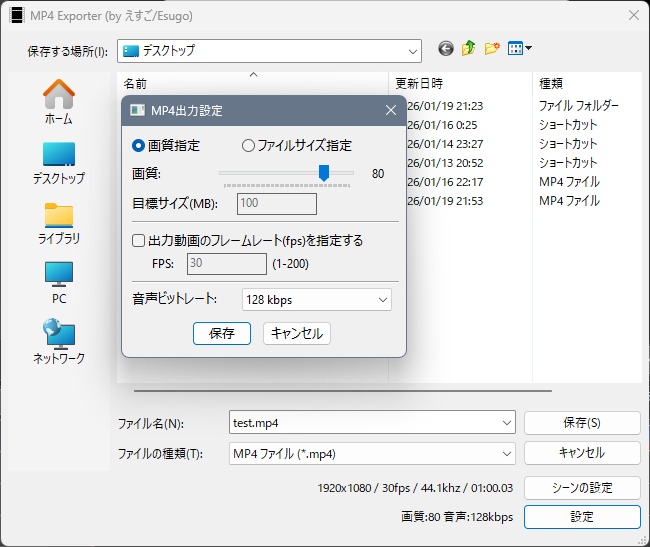Create a new folder via toolbar icon
650x547 pixels.
tap(492, 49)
